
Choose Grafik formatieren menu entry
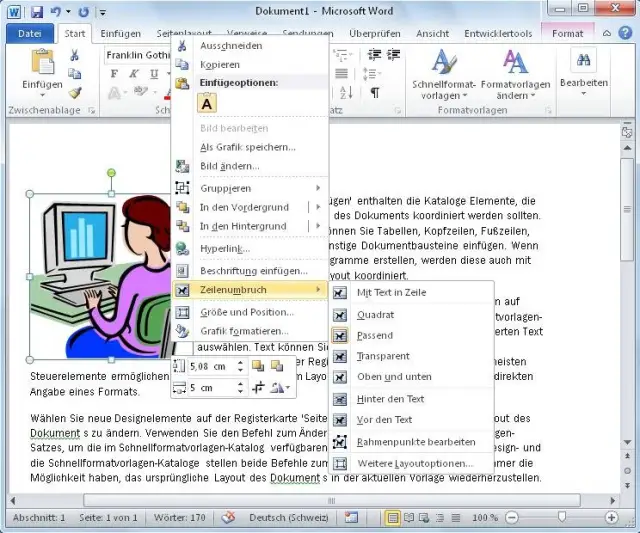click(x=250, y=331)
